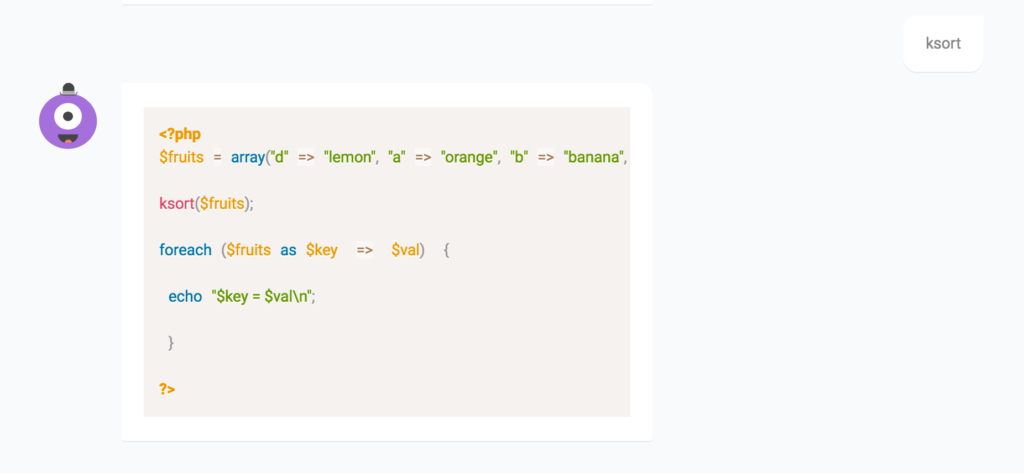Screen dimensions: 1024x473
Task: Click the ksort function name in the code
Action: (x=176, y=203)
